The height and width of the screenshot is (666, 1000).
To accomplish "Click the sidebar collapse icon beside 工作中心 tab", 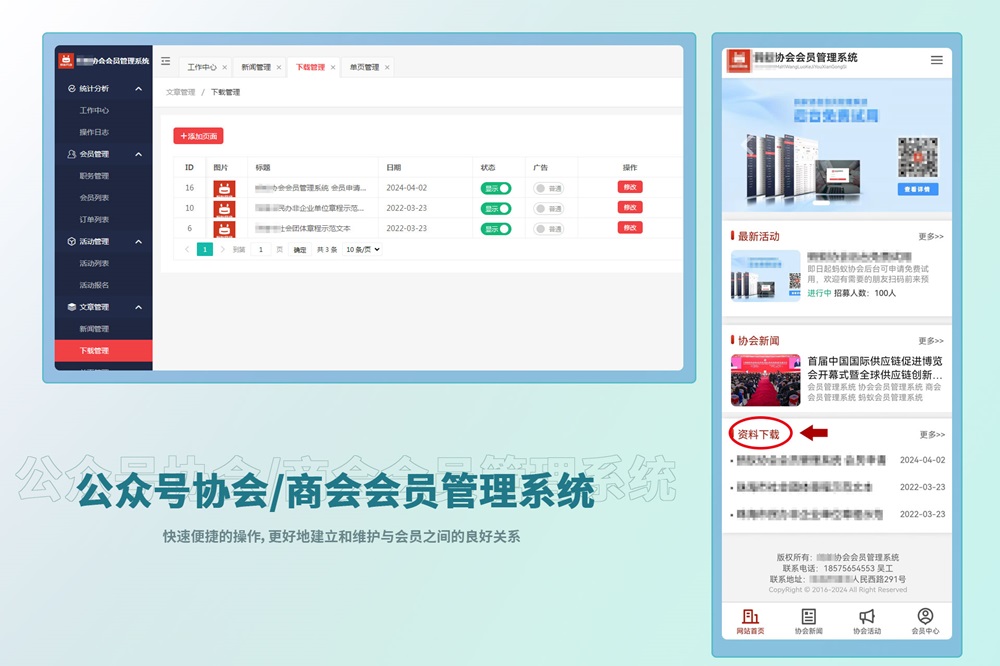I will [x=166, y=62].
